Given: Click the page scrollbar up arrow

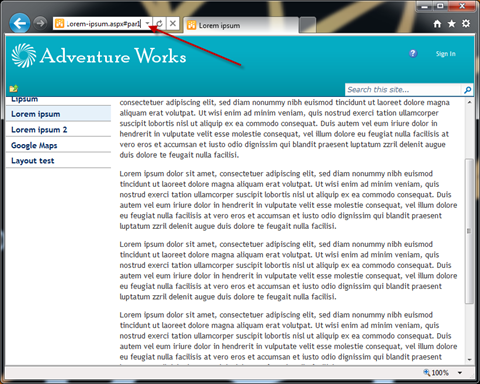Looking at the screenshot, I should pyautogui.click(x=469, y=102).
